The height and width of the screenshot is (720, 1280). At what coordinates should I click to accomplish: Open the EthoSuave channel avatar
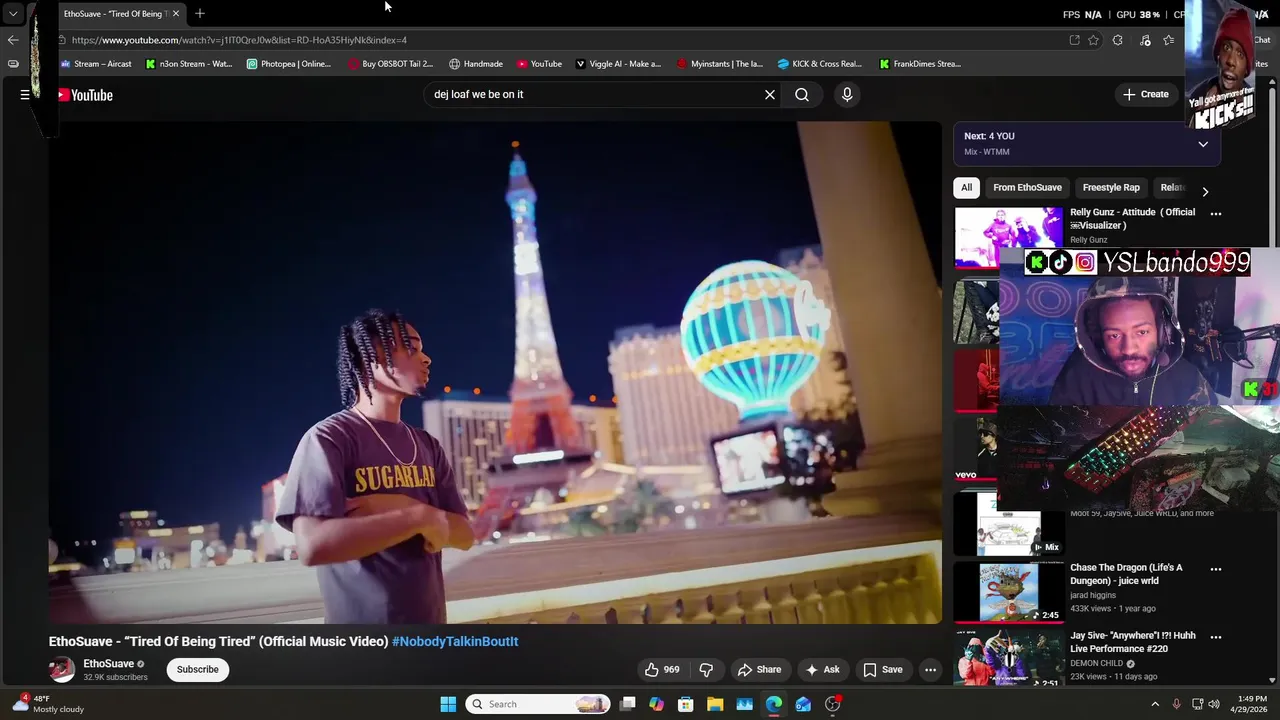coord(62,670)
